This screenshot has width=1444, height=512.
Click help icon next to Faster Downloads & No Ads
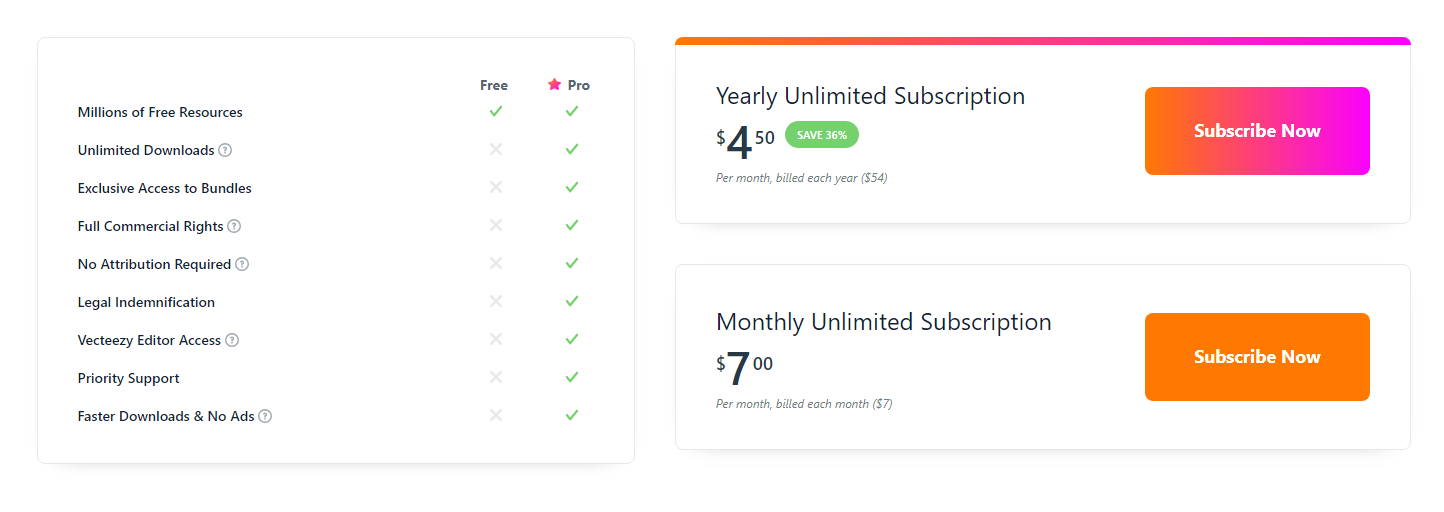265,416
